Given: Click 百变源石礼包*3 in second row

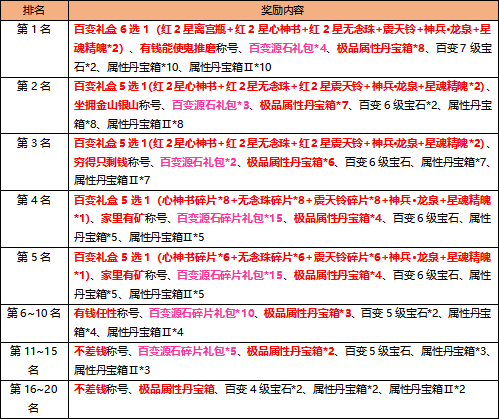Looking at the screenshot, I should coord(211,105).
